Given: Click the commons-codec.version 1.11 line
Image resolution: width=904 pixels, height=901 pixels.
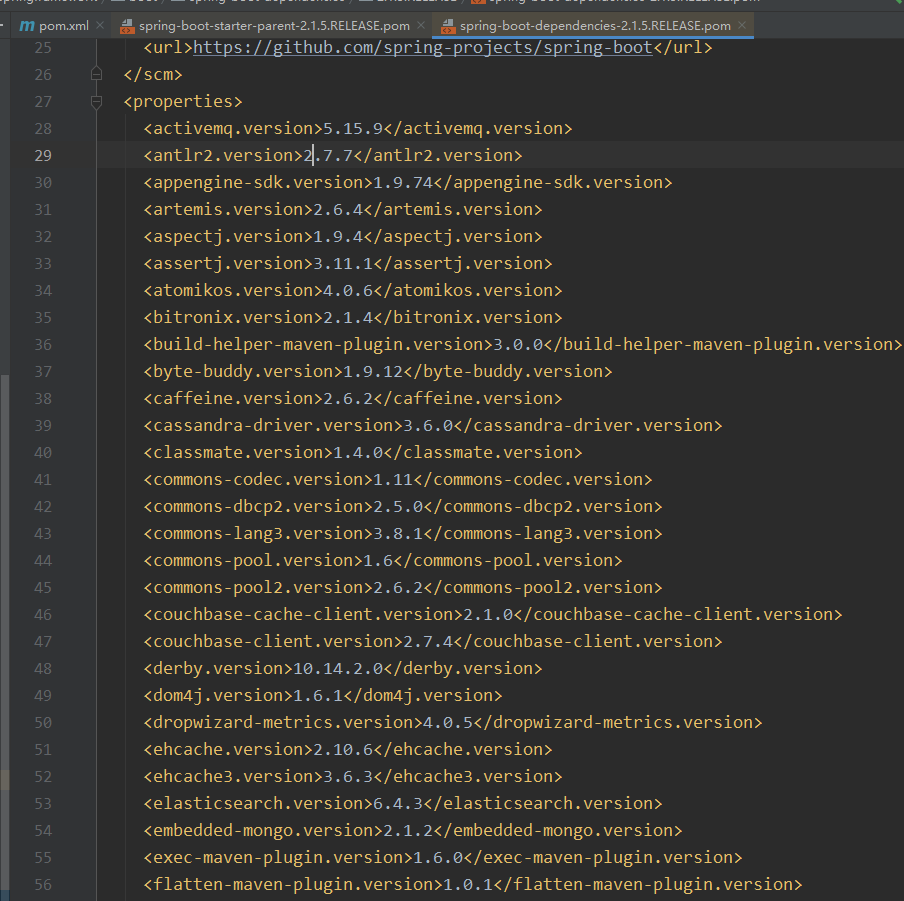Looking at the screenshot, I should 398,480.
